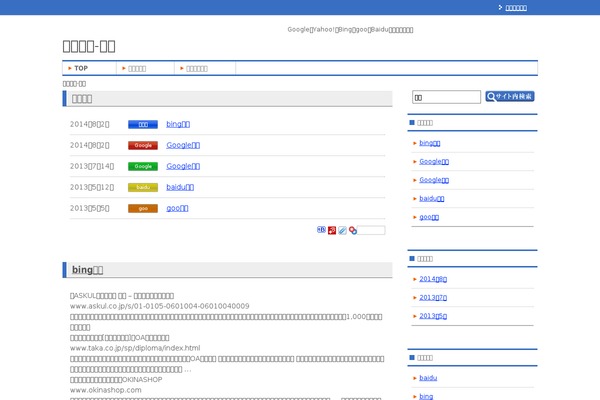This screenshot has height=400, width=600.
Task: Click the orange goo category badge
Action: (143, 208)
